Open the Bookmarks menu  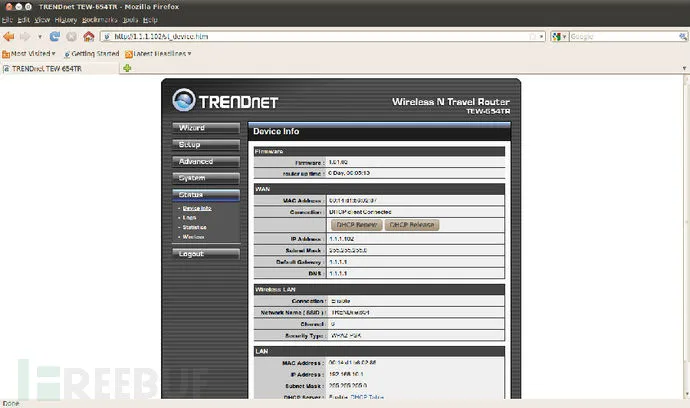pyautogui.click(x=99, y=20)
